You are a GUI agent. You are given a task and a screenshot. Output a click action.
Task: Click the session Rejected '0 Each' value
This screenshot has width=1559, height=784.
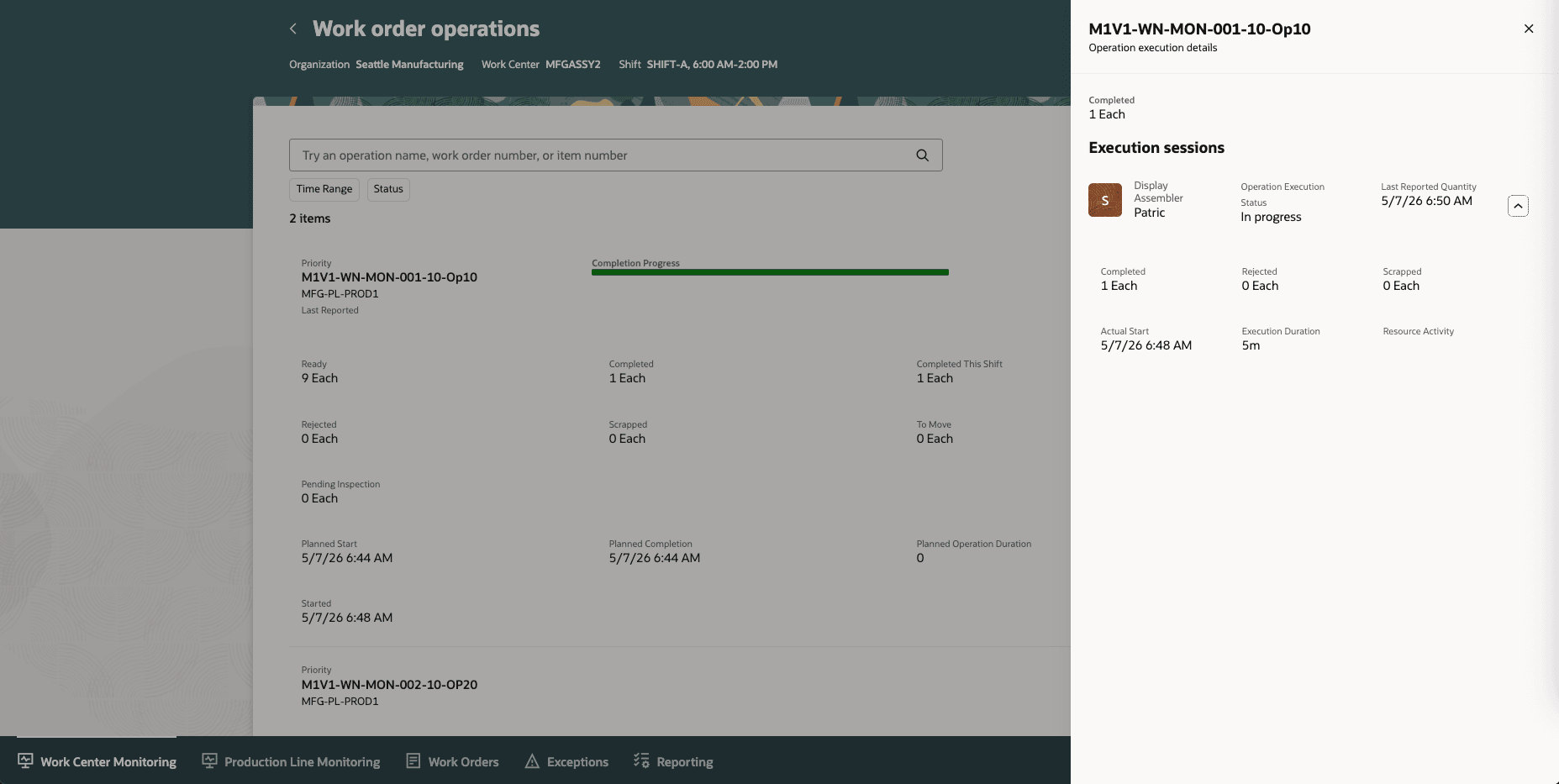tap(1260, 286)
